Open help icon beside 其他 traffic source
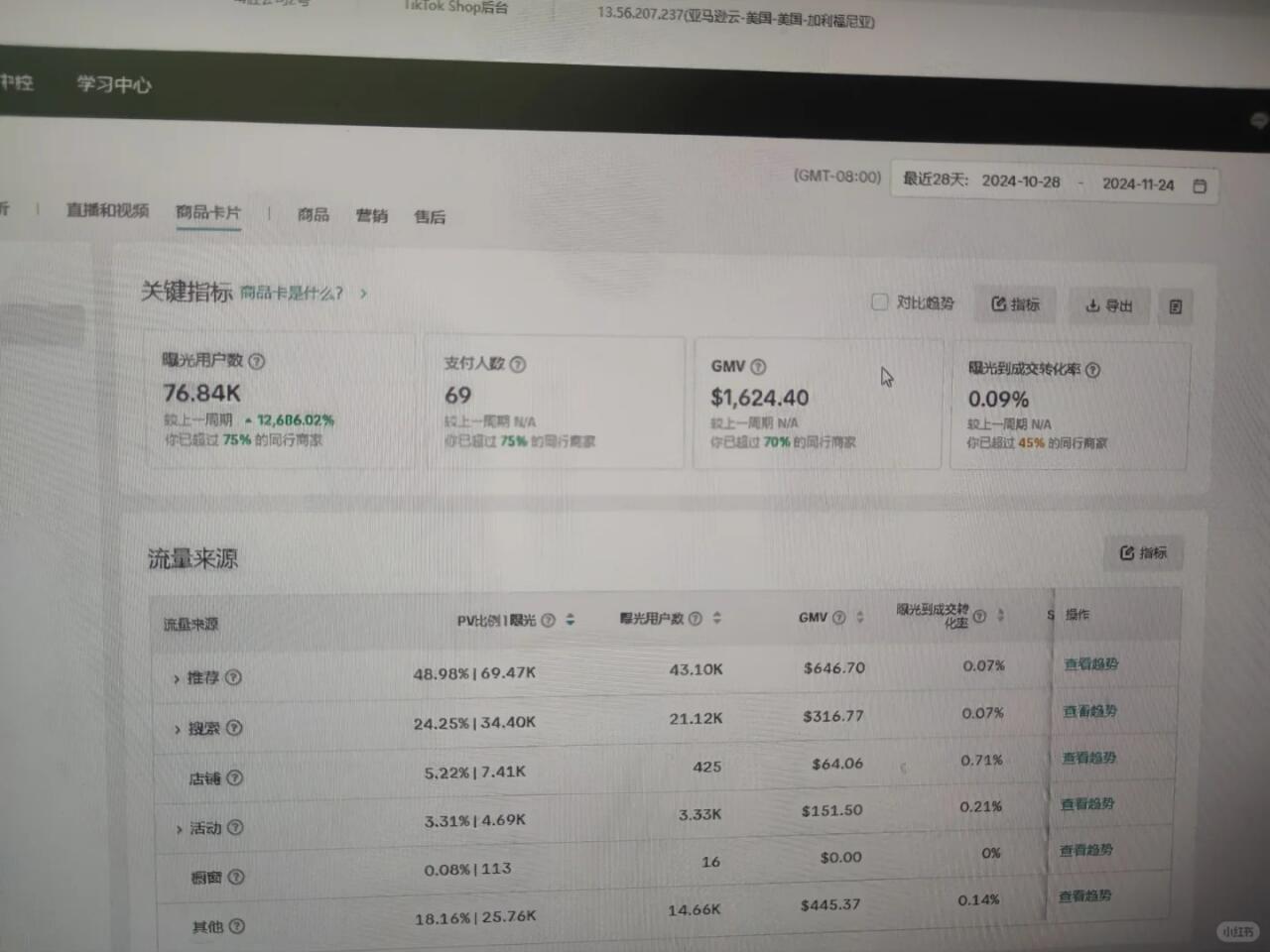Image resolution: width=1270 pixels, height=952 pixels. 236,926
